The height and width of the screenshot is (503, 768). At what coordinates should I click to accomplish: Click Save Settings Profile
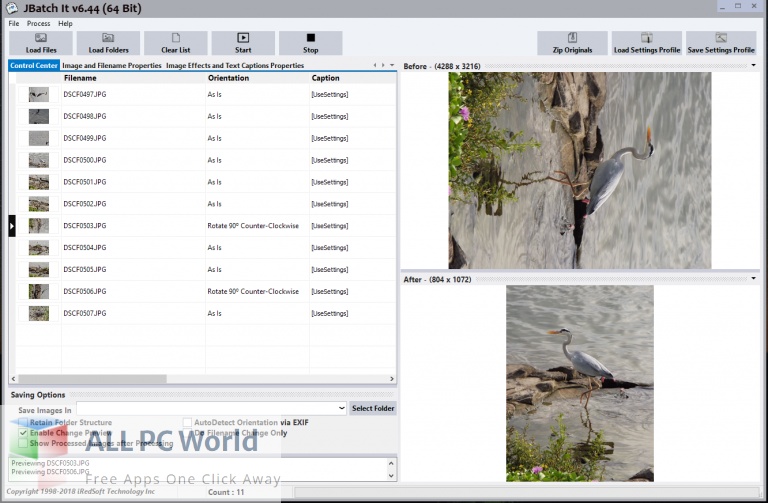tap(721, 43)
